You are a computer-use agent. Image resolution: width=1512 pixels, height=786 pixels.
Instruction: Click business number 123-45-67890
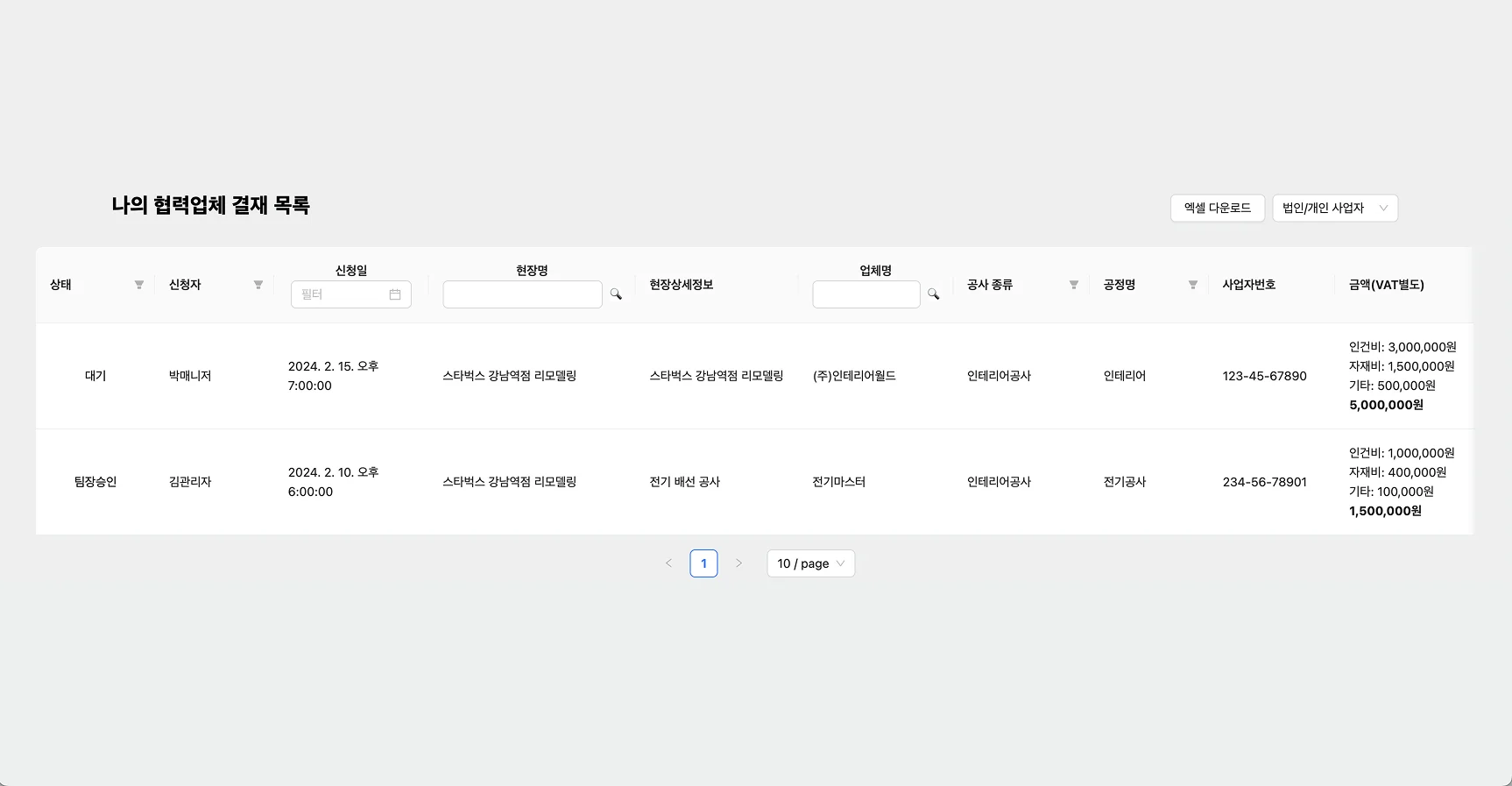pyautogui.click(x=1265, y=376)
